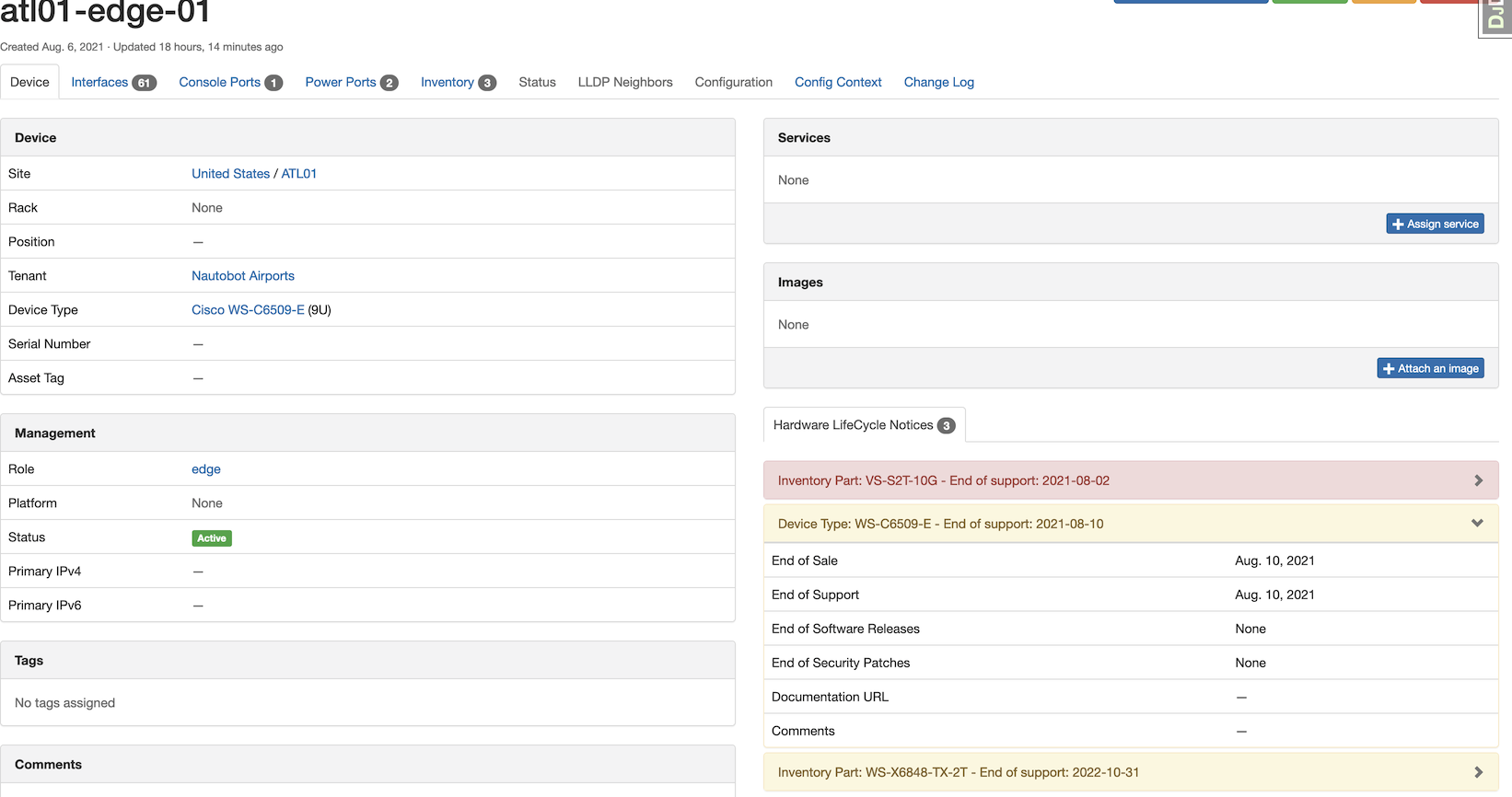Click the plus icon on Attach an image

pyautogui.click(x=1389, y=369)
